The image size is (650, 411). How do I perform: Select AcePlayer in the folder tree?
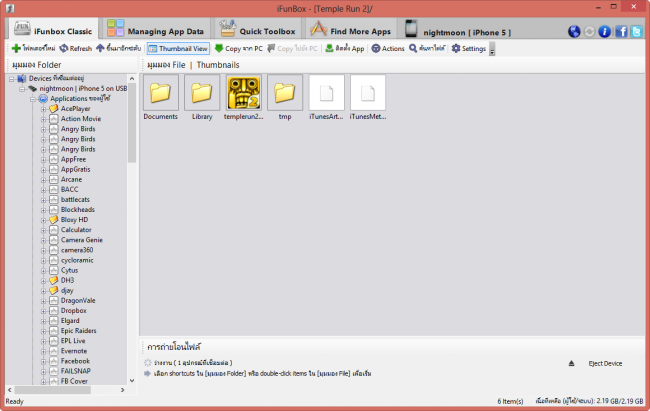click(x=75, y=109)
